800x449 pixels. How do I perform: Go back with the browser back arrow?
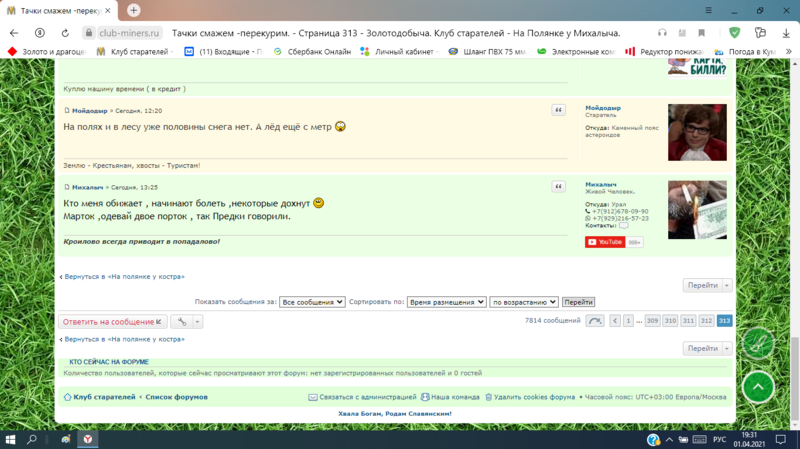[x=14, y=33]
